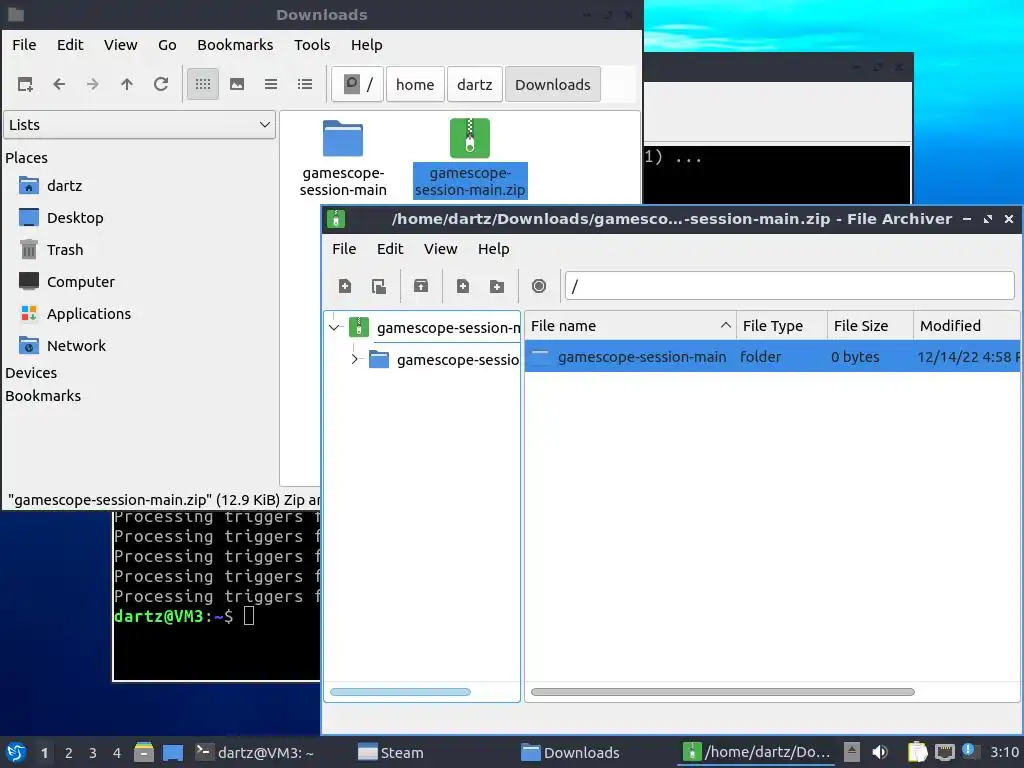Go up to parent folder
Image resolution: width=1024 pixels, height=768 pixels.
pos(127,84)
